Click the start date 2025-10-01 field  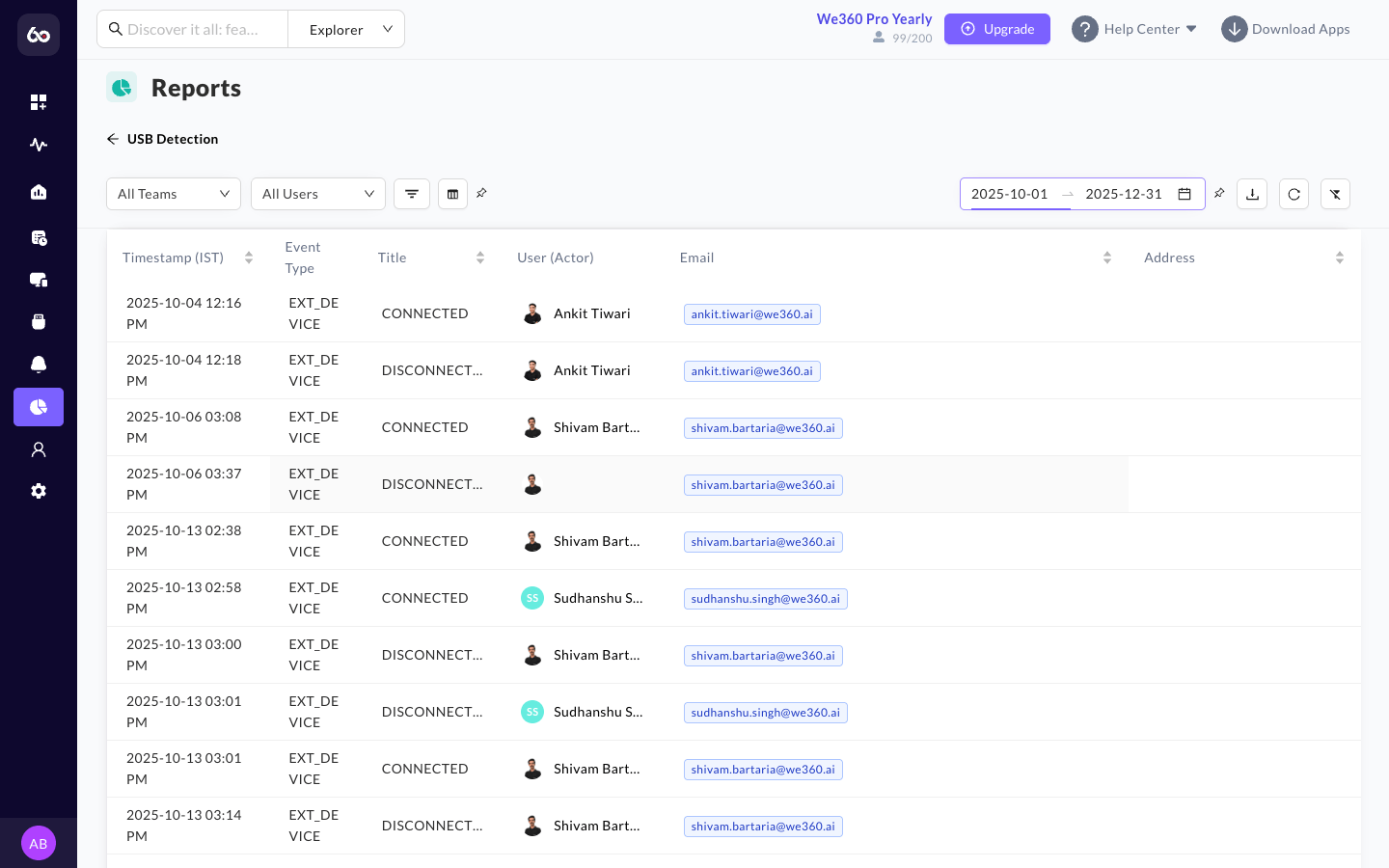tap(1009, 194)
